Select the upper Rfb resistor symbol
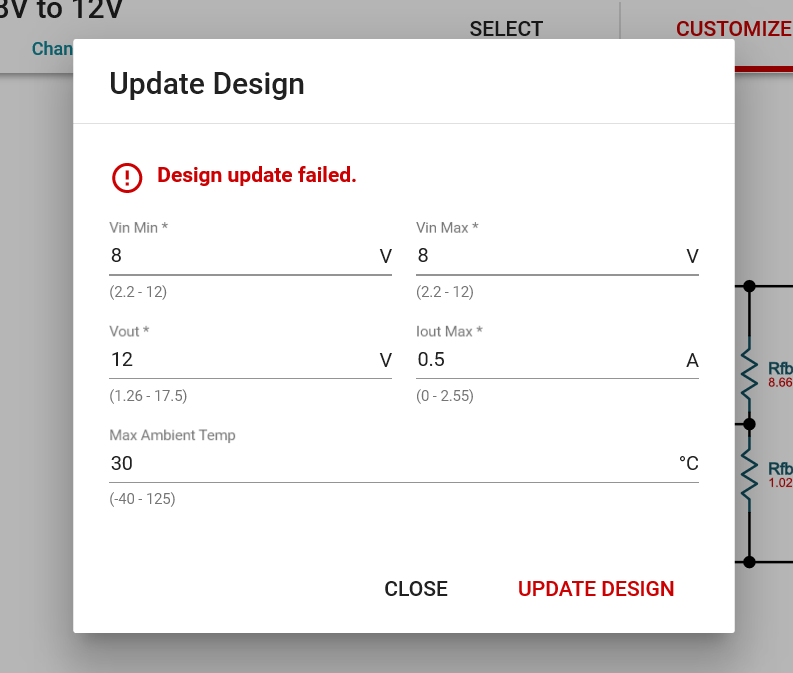The image size is (793, 673). pyautogui.click(x=749, y=372)
